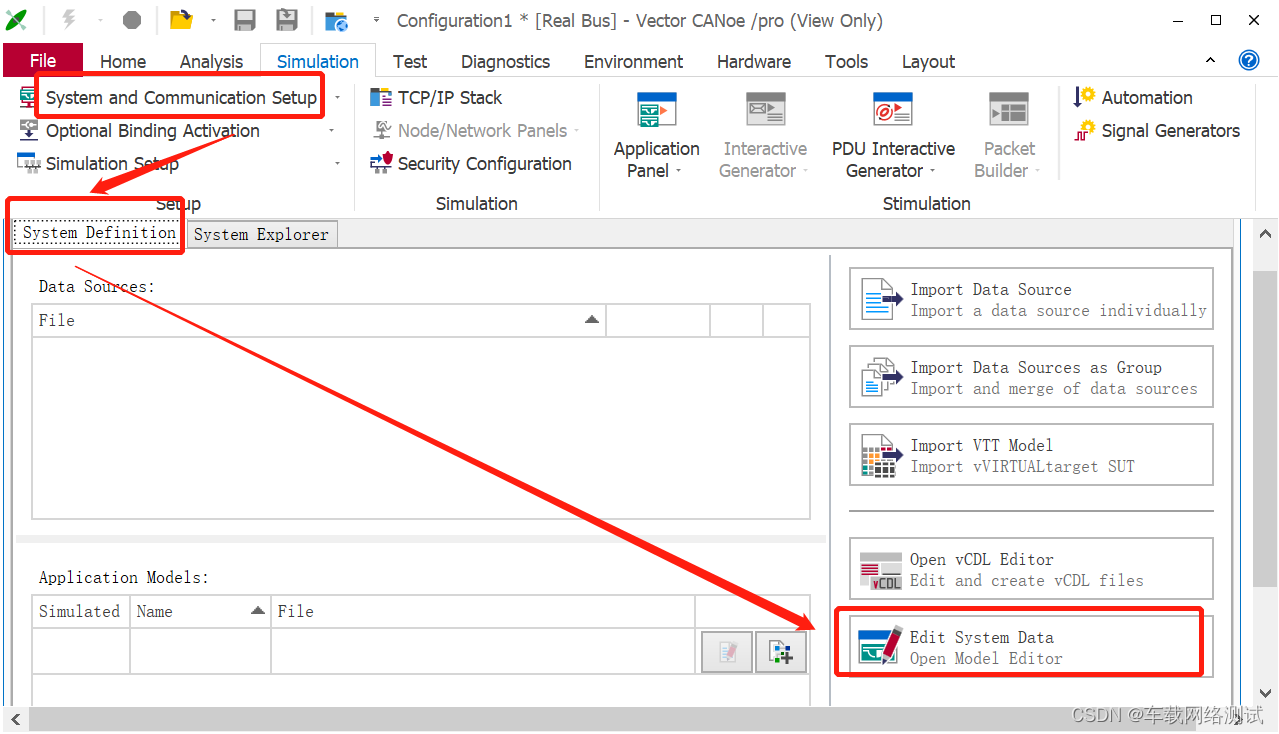Sort Data Sources by the File column

click(x=319, y=320)
